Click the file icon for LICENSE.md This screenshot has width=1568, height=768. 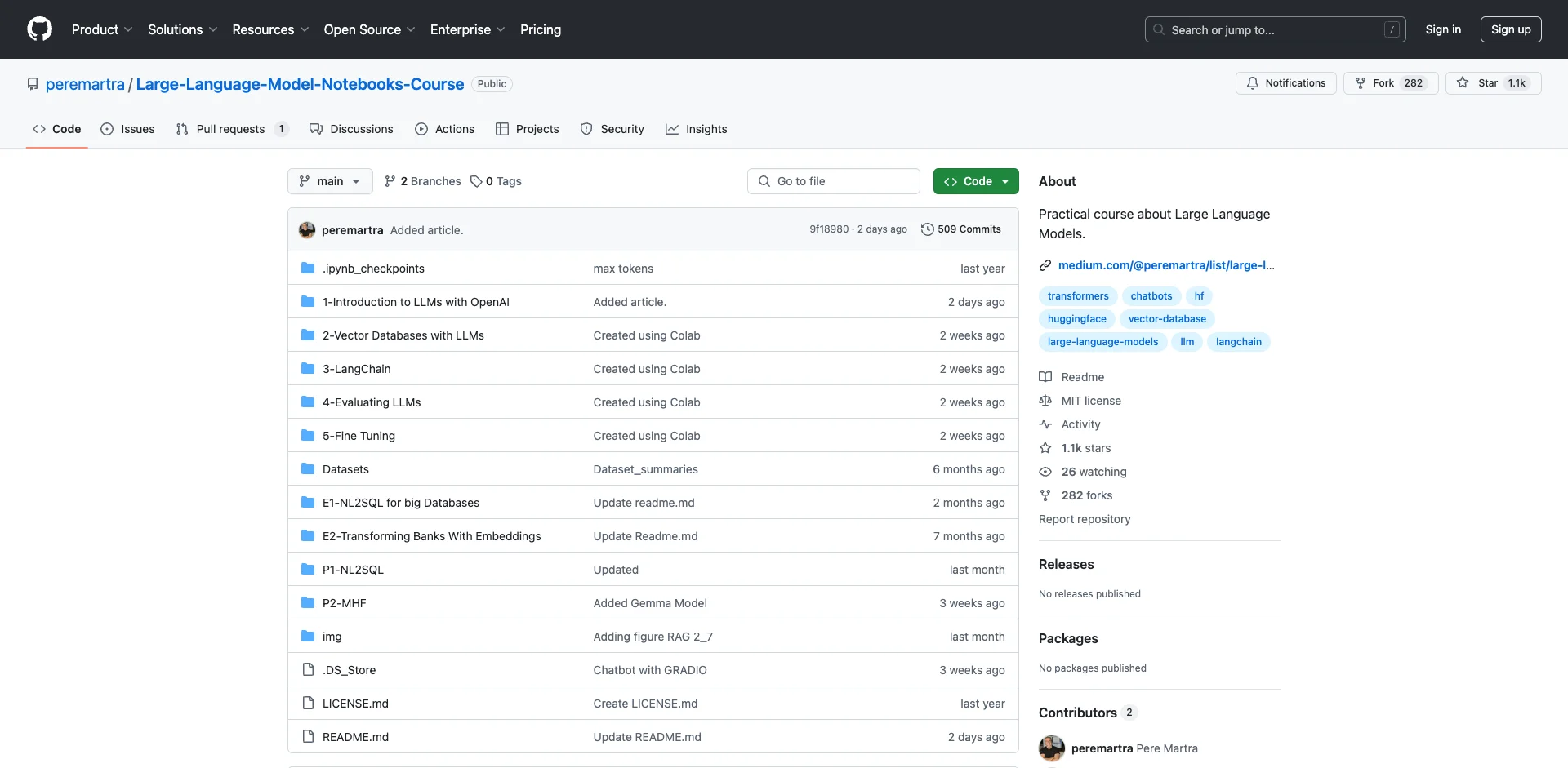coord(308,704)
